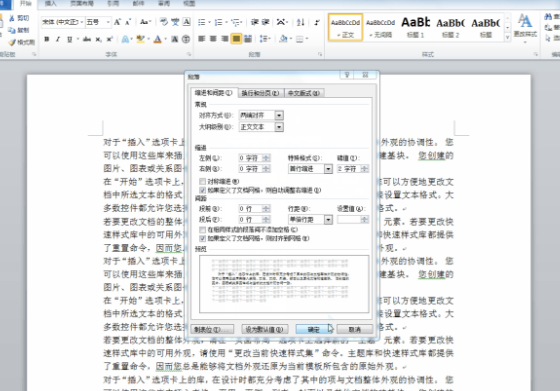Image resolution: width=560 pixels, height=391 pixels.
Task: Click the 取消 Cancel button
Action: [x=354, y=329]
